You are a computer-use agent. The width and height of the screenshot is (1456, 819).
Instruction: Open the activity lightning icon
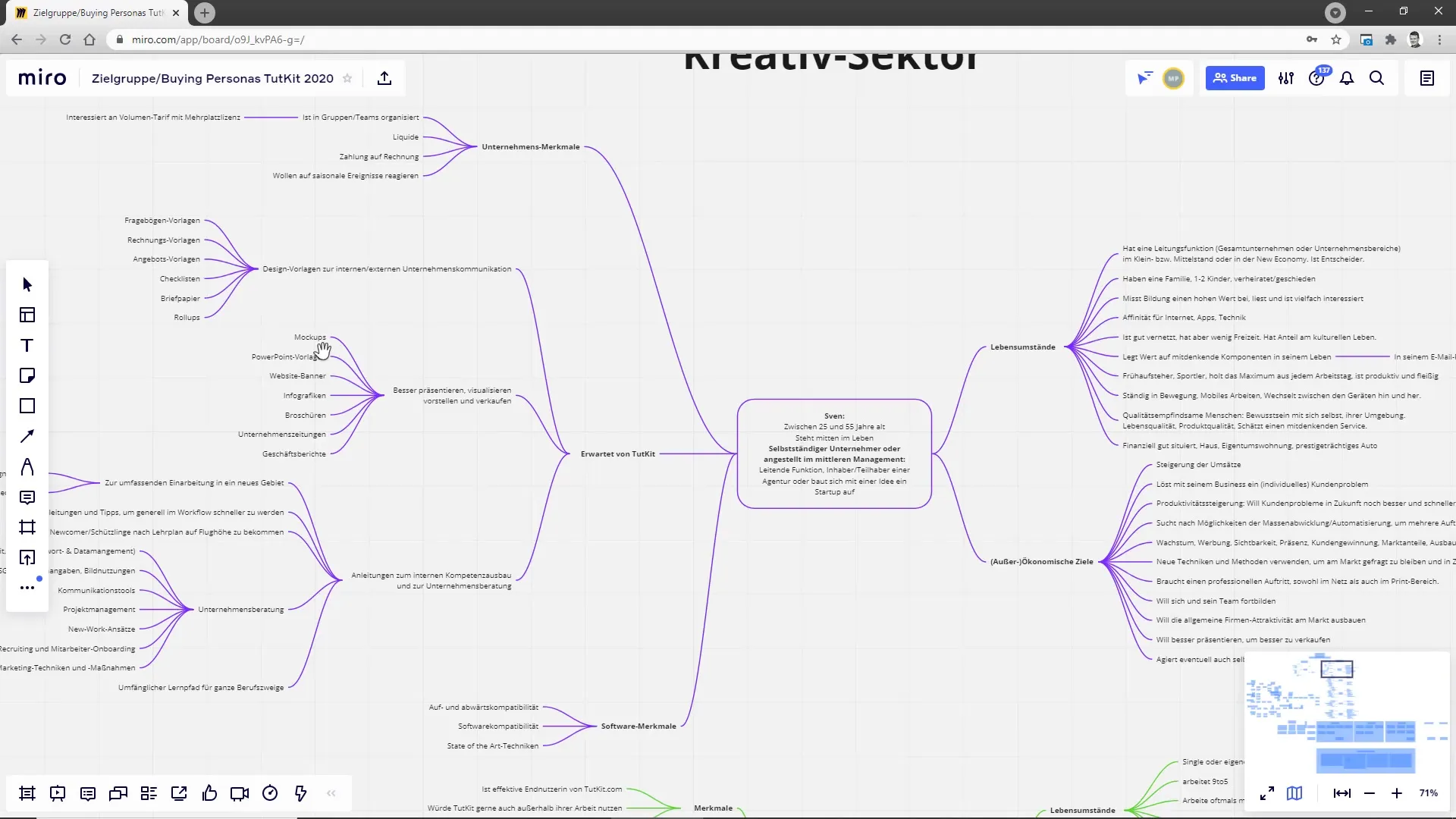[x=300, y=793]
